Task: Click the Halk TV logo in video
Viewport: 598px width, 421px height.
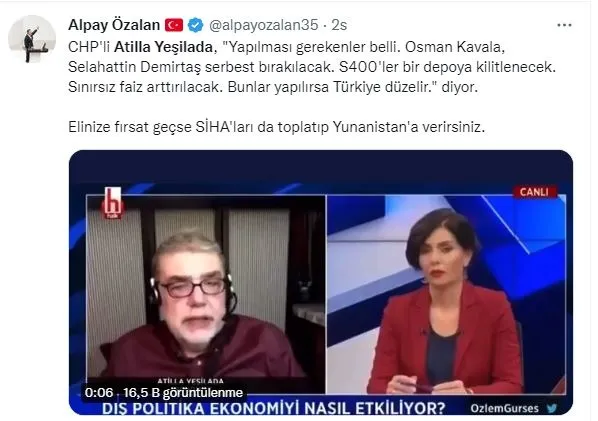Action: click(x=113, y=203)
